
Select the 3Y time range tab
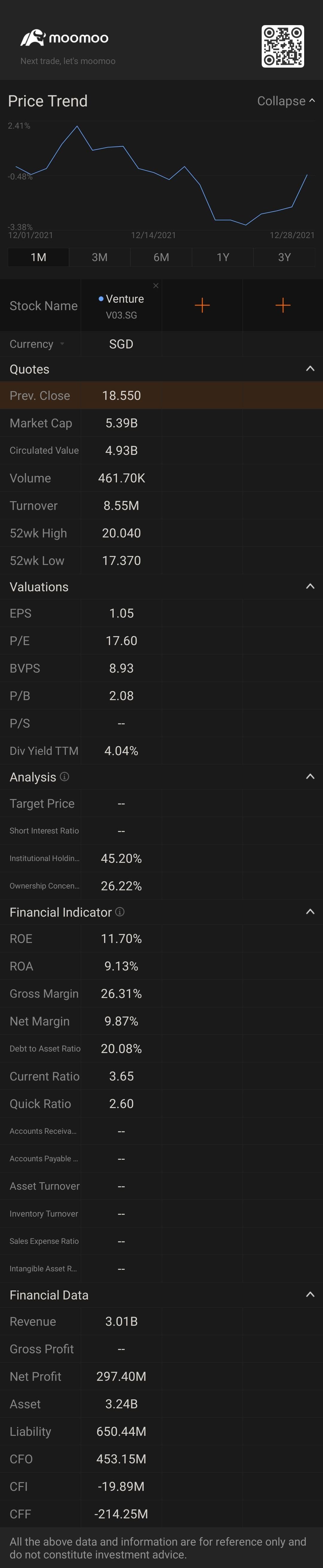click(x=285, y=257)
